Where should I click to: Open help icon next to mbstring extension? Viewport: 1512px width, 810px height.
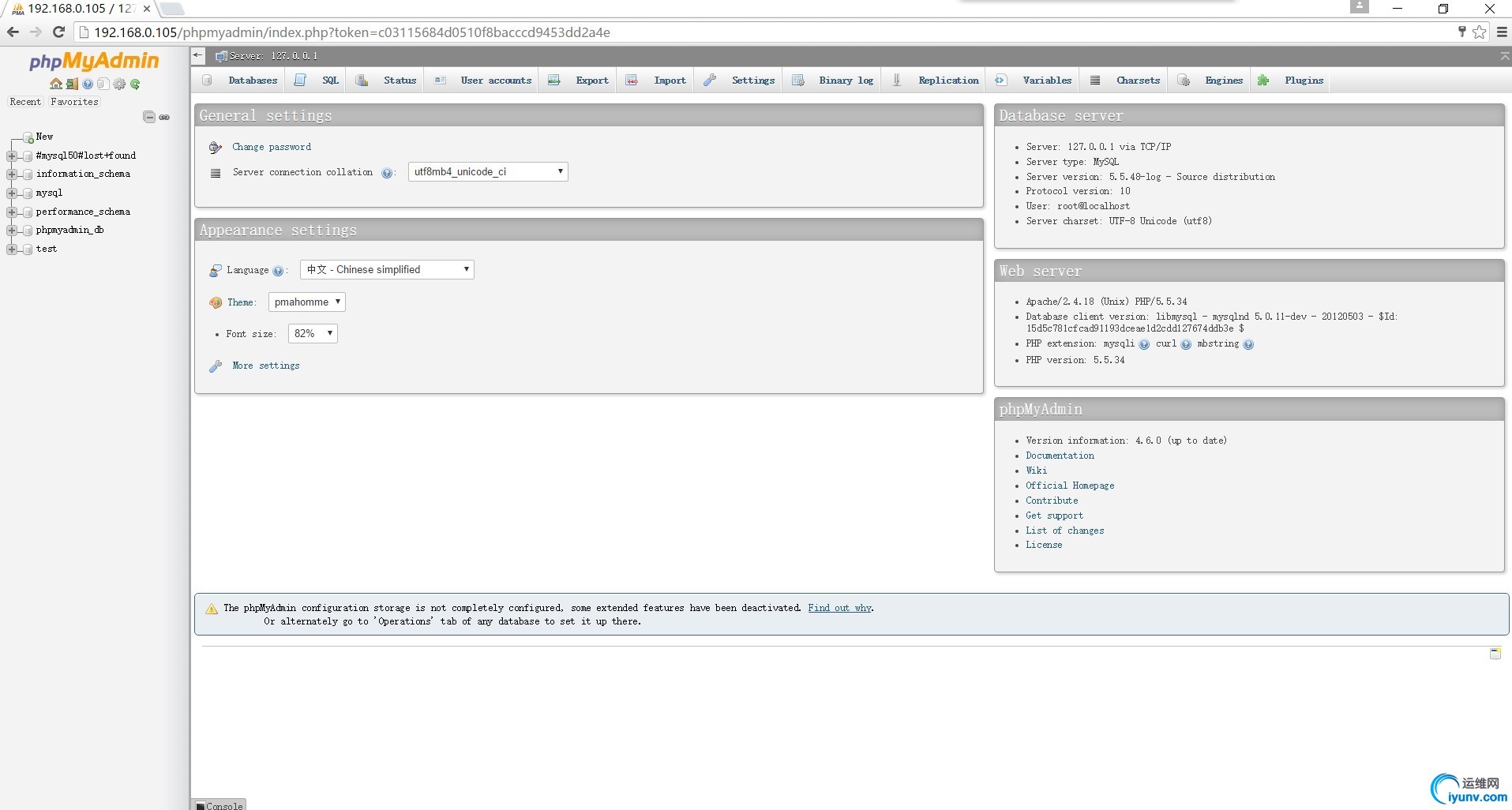tap(1248, 344)
